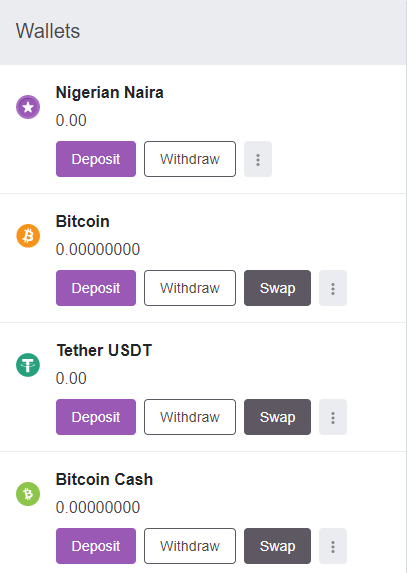The image size is (407, 573).
Task: Open the three-dot menu for Bitcoin wallet
Action: pos(333,288)
